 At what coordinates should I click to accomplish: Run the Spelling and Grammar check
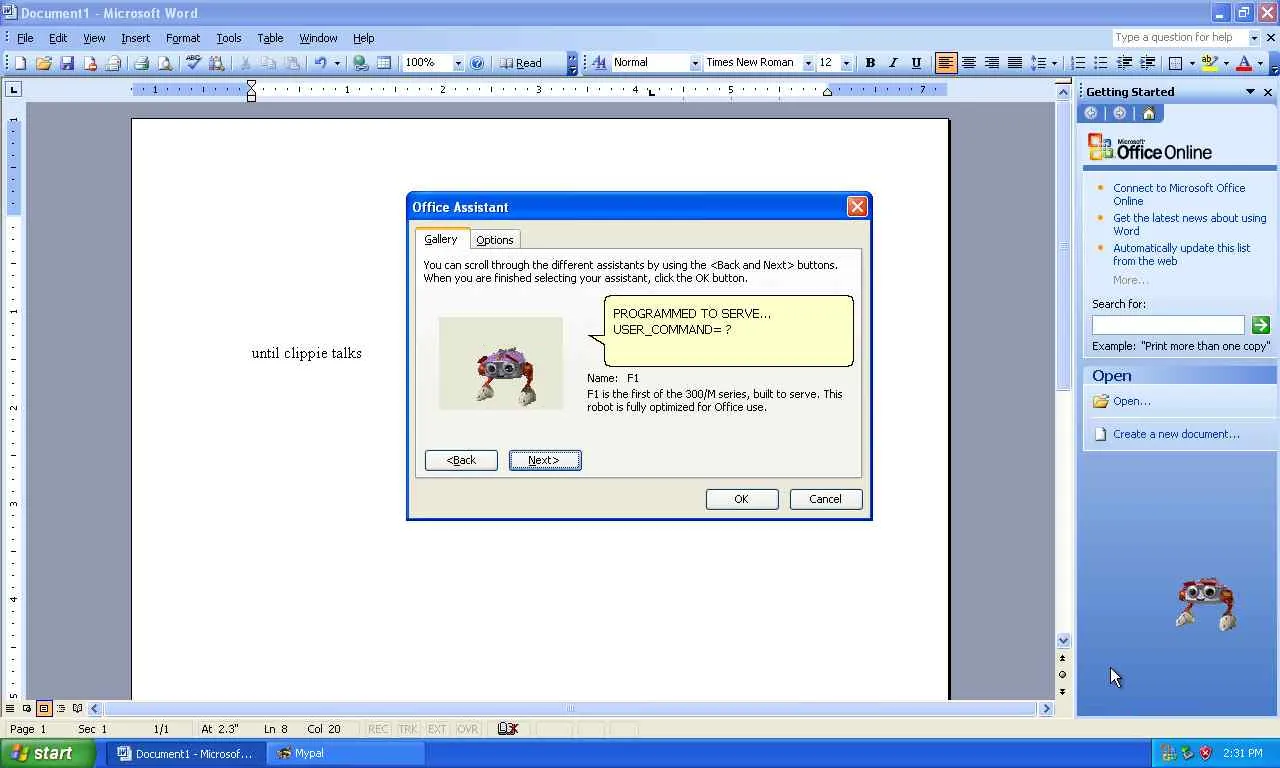click(x=193, y=63)
